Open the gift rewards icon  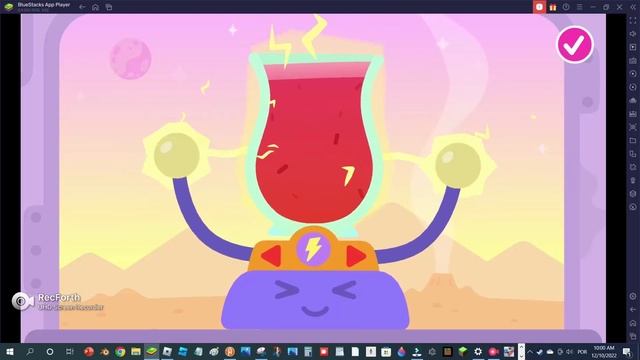[553, 7]
